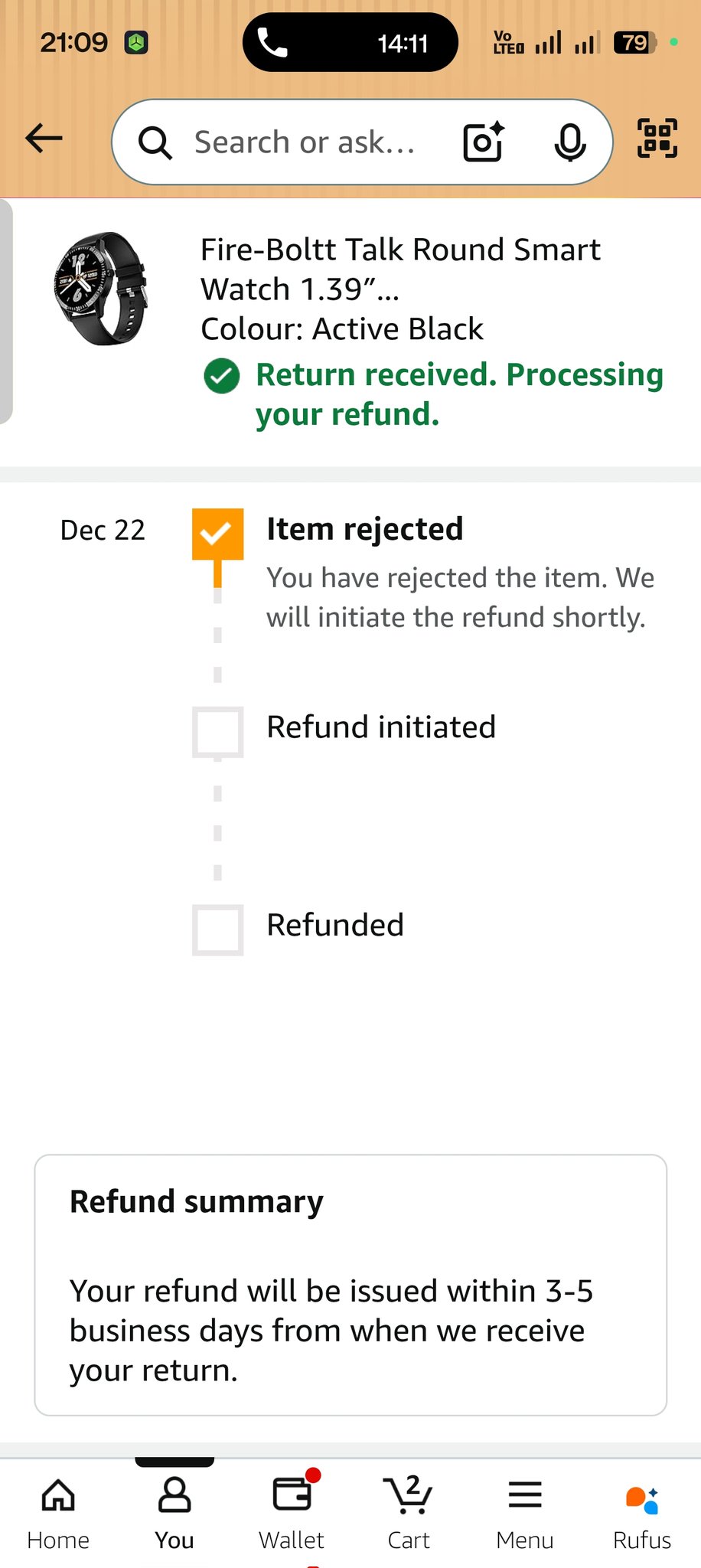Tap the ongoing call indicator pill
Image resolution: width=701 pixels, height=1568 pixels.
pyautogui.click(x=350, y=43)
